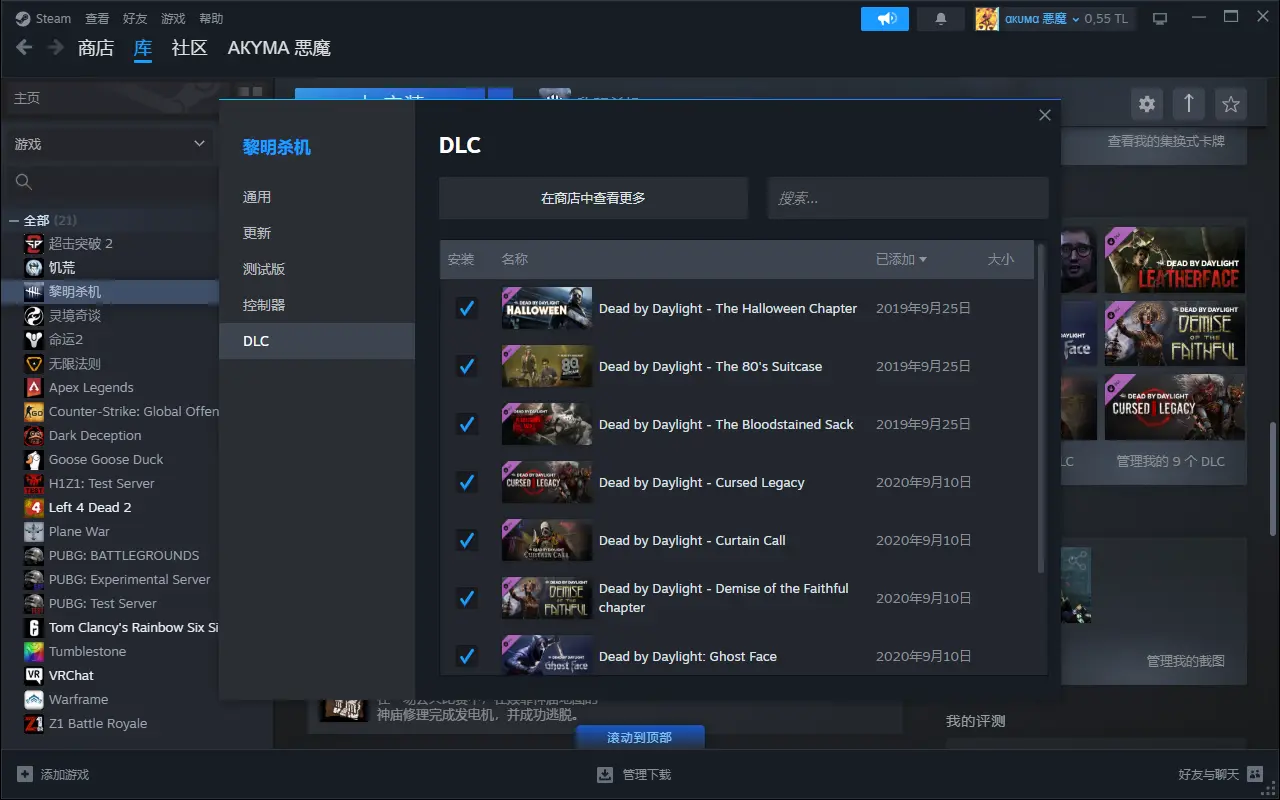This screenshot has width=1280, height=800.
Task: Click the favorite star icon
Action: point(1231,104)
